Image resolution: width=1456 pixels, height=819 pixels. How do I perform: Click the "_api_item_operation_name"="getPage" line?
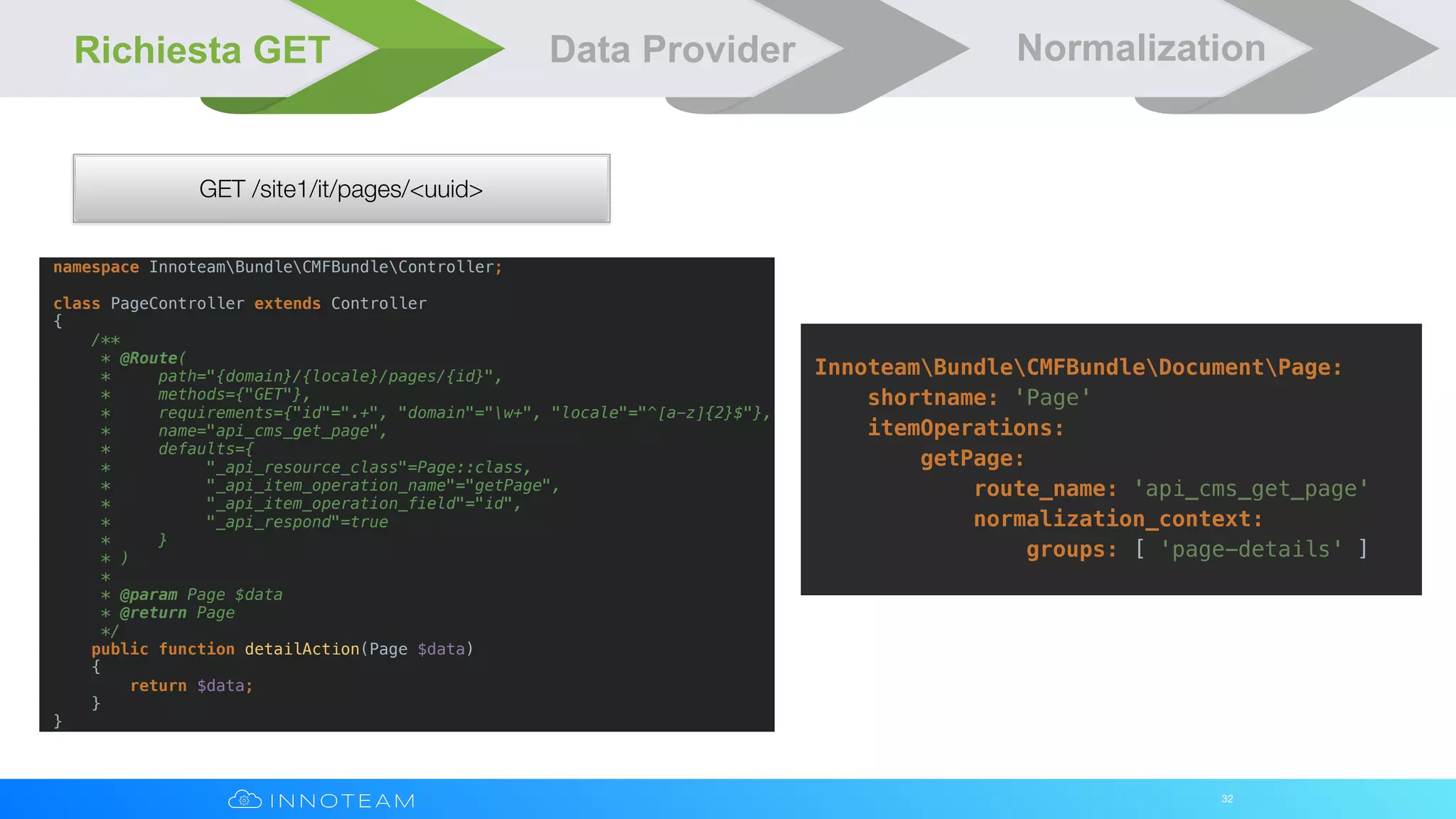[x=382, y=486]
